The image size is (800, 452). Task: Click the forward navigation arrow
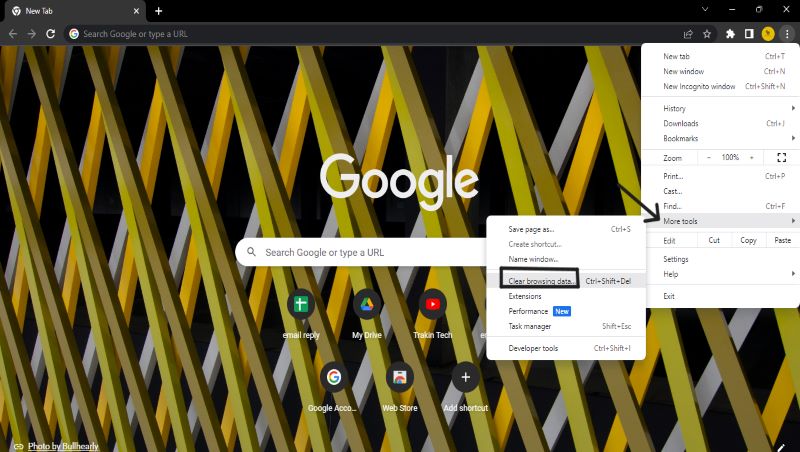pos(32,34)
